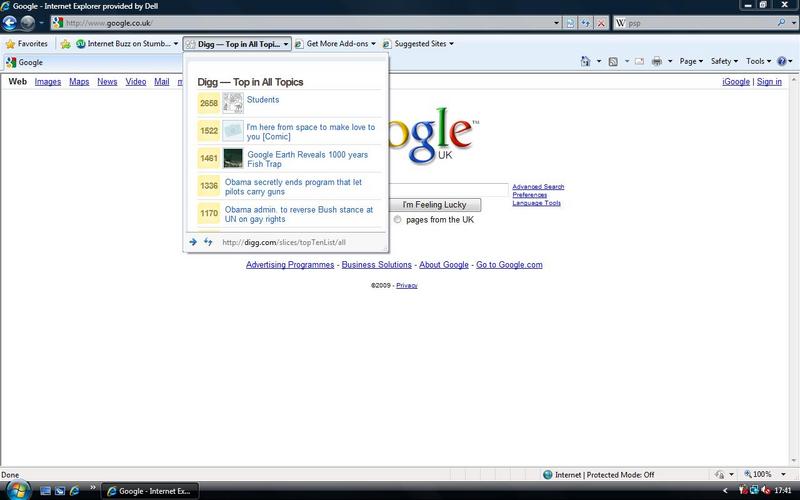Open the Windows Start orb

coord(17,490)
